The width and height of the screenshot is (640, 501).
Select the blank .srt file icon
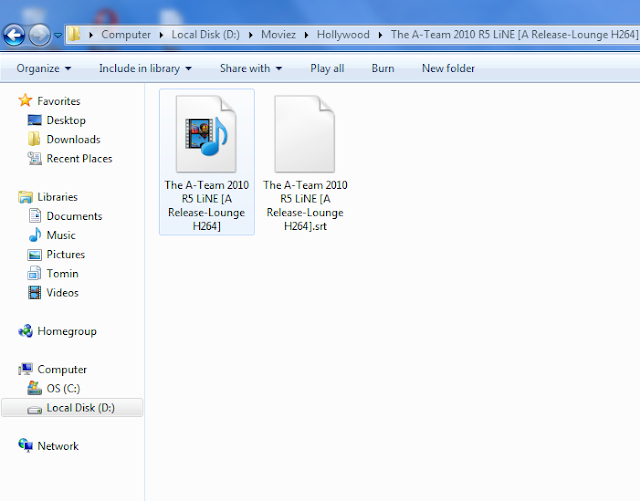point(304,134)
